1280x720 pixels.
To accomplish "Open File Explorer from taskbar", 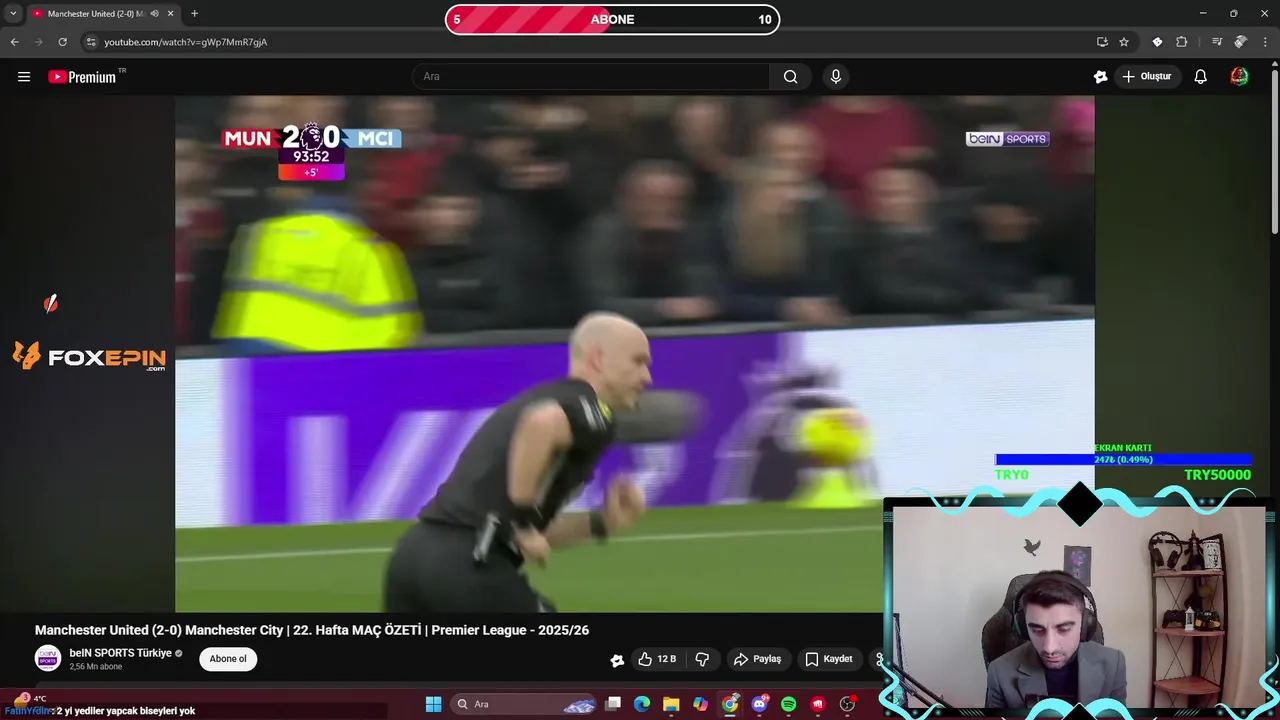I will pos(671,704).
